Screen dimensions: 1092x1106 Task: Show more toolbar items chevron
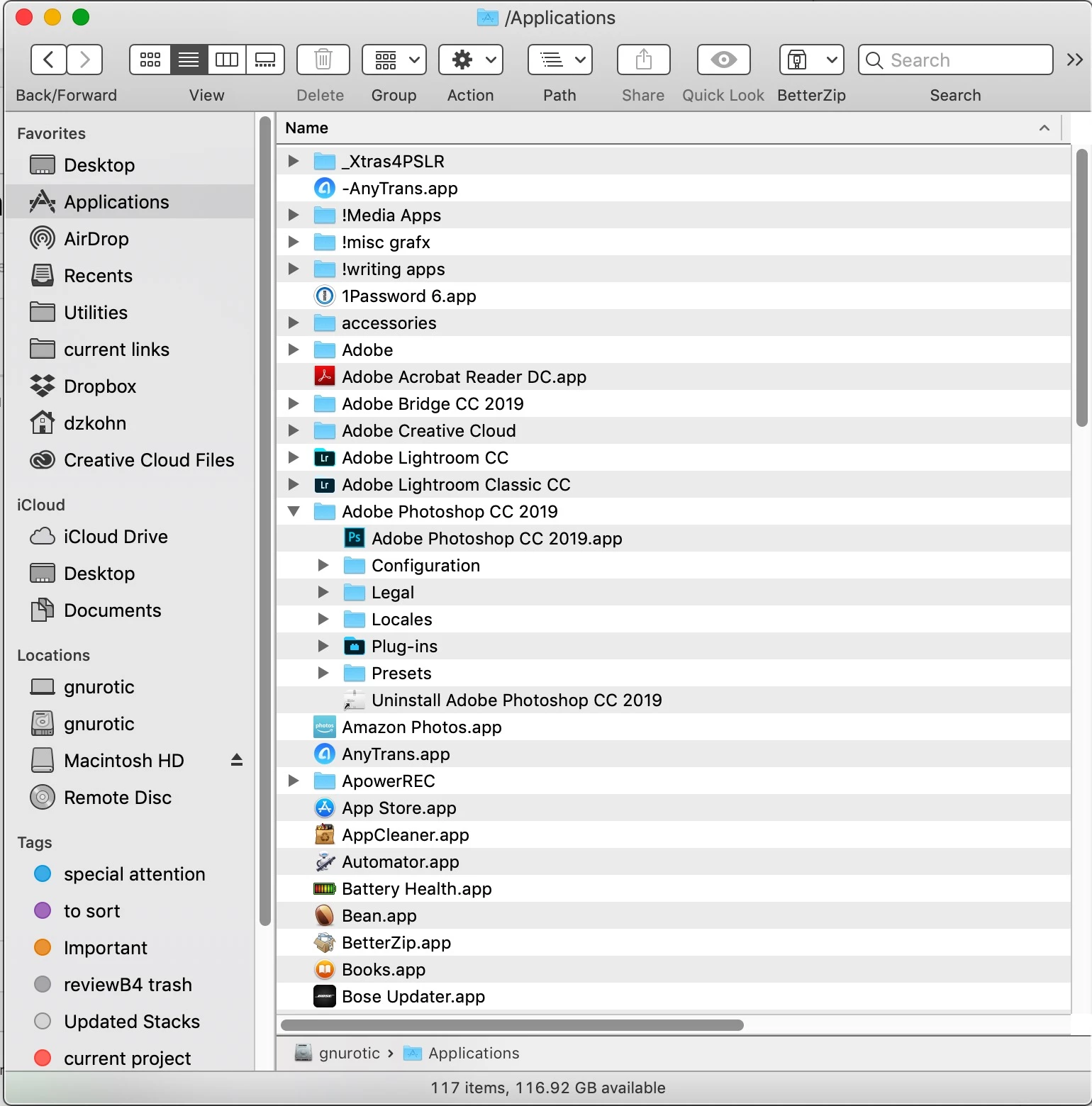[x=1075, y=60]
